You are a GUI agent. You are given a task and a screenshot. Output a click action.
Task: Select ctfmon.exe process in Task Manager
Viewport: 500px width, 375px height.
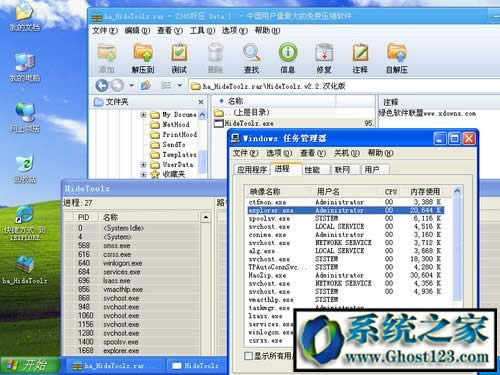coord(345,202)
